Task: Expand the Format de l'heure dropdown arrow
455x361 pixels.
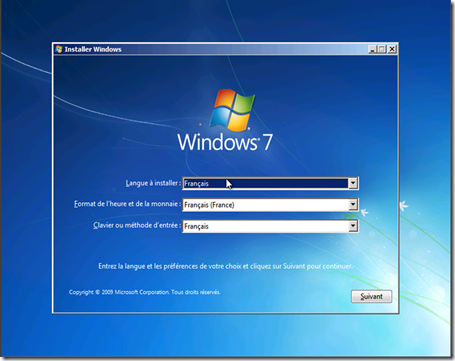Action: coord(353,205)
